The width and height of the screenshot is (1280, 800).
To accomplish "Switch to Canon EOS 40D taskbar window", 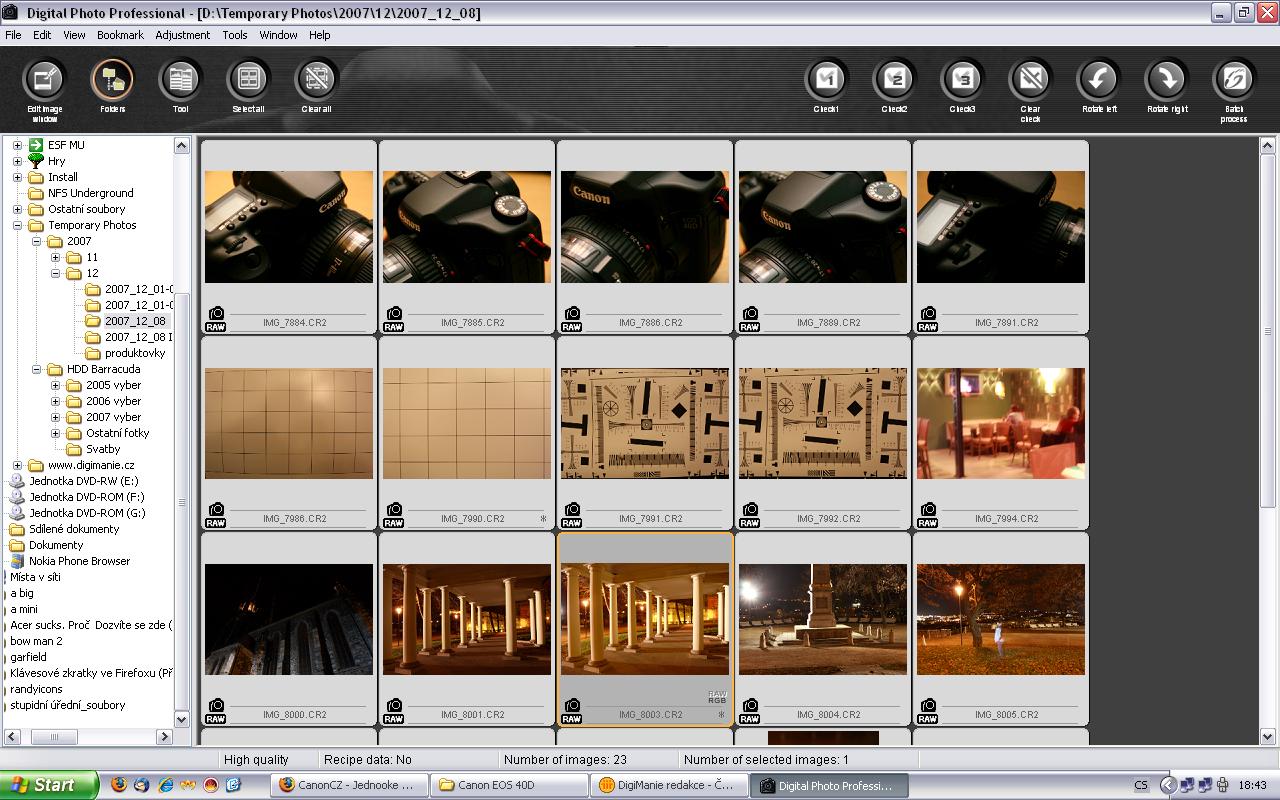I will 508,785.
